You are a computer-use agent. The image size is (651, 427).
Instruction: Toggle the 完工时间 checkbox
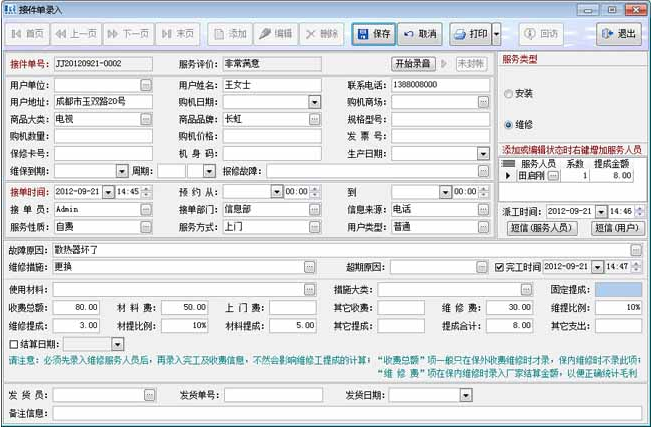(499, 267)
